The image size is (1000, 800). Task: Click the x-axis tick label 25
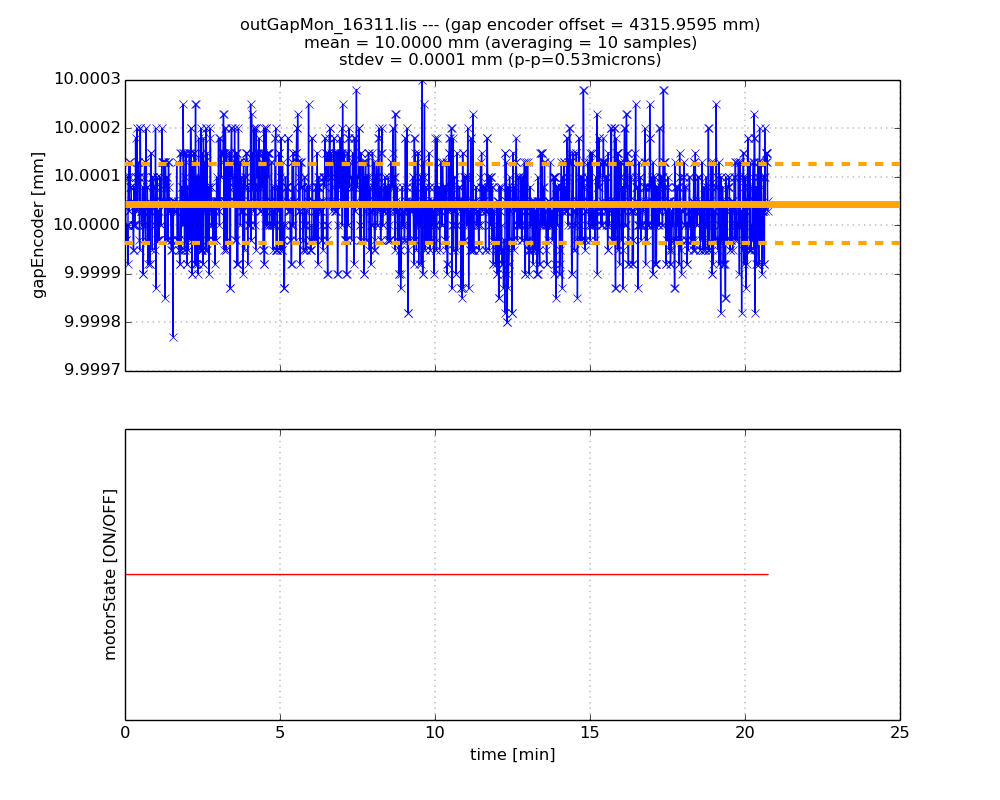899,733
